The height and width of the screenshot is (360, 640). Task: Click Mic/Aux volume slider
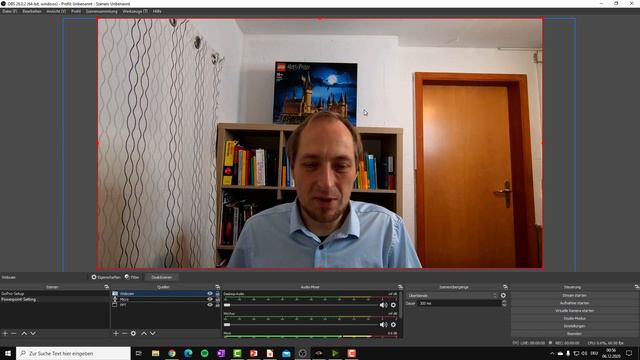tap(301, 325)
